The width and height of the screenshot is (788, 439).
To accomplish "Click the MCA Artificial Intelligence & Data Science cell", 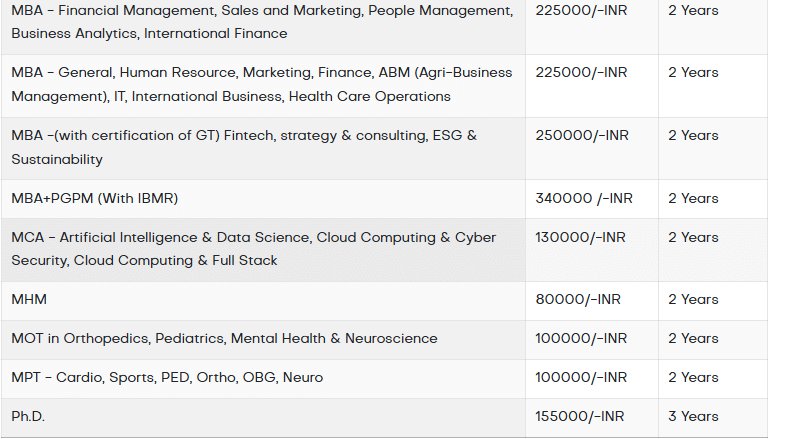I will coord(254,249).
